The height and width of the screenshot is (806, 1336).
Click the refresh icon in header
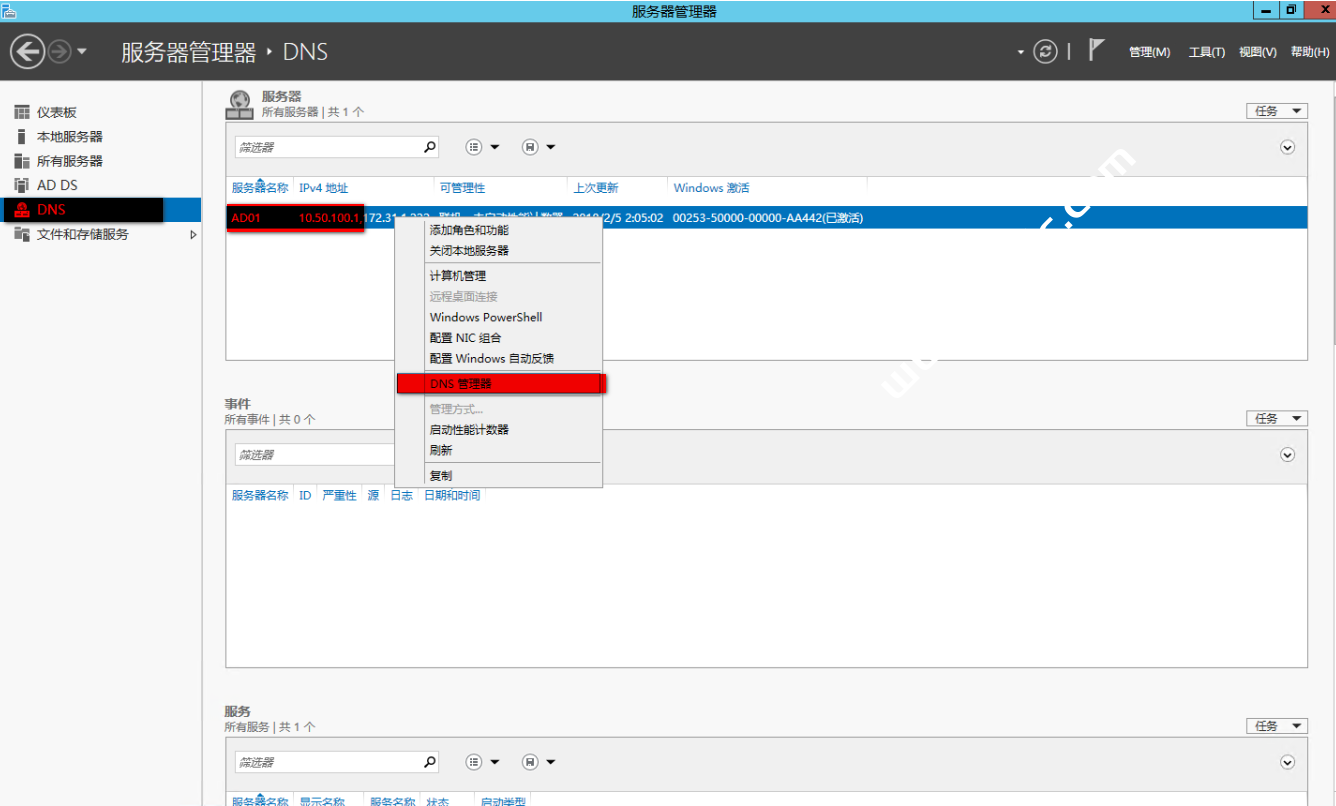tap(1046, 52)
